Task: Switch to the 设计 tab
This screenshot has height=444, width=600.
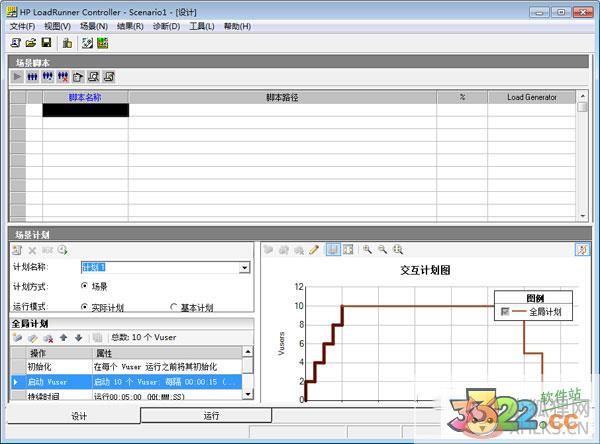Action: click(x=74, y=416)
